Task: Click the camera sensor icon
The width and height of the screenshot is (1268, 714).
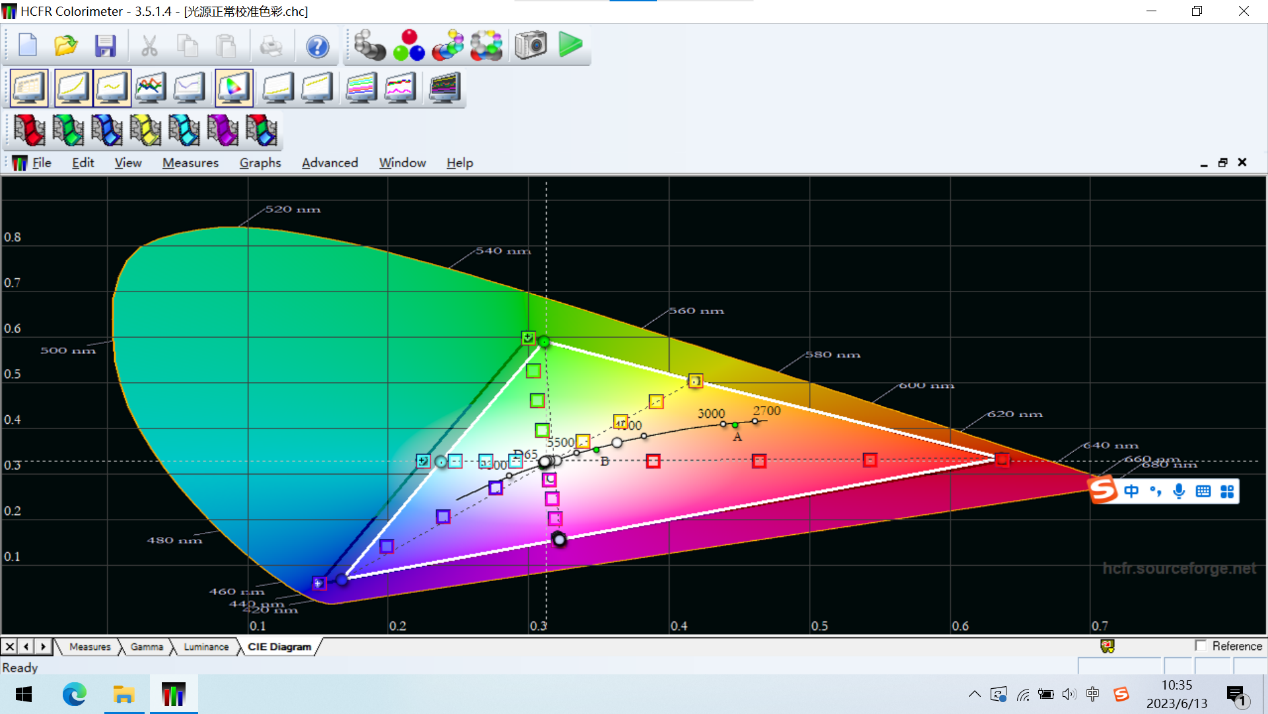Action: click(x=530, y=45)
